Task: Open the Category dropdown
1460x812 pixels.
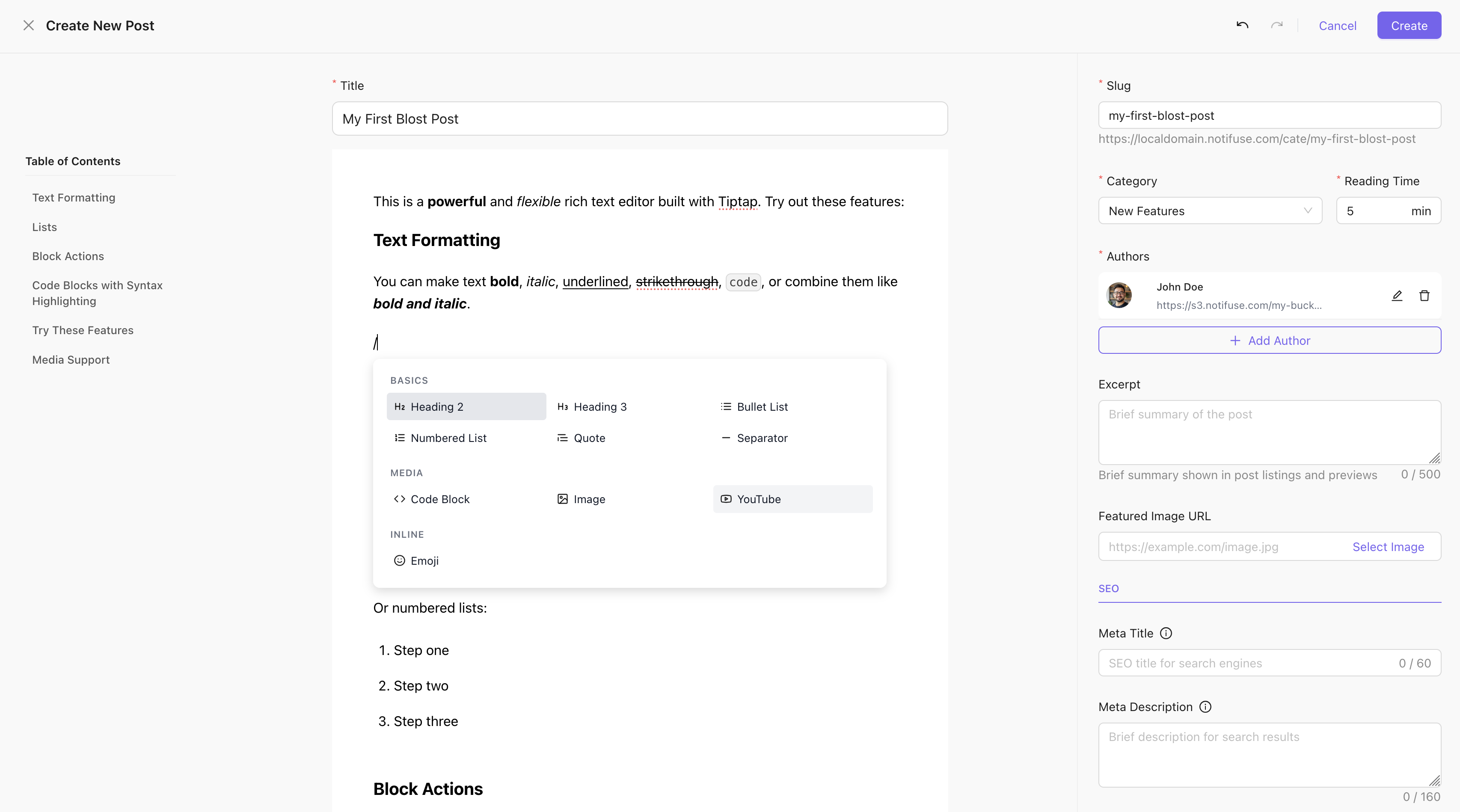Action: [1210, 211]
